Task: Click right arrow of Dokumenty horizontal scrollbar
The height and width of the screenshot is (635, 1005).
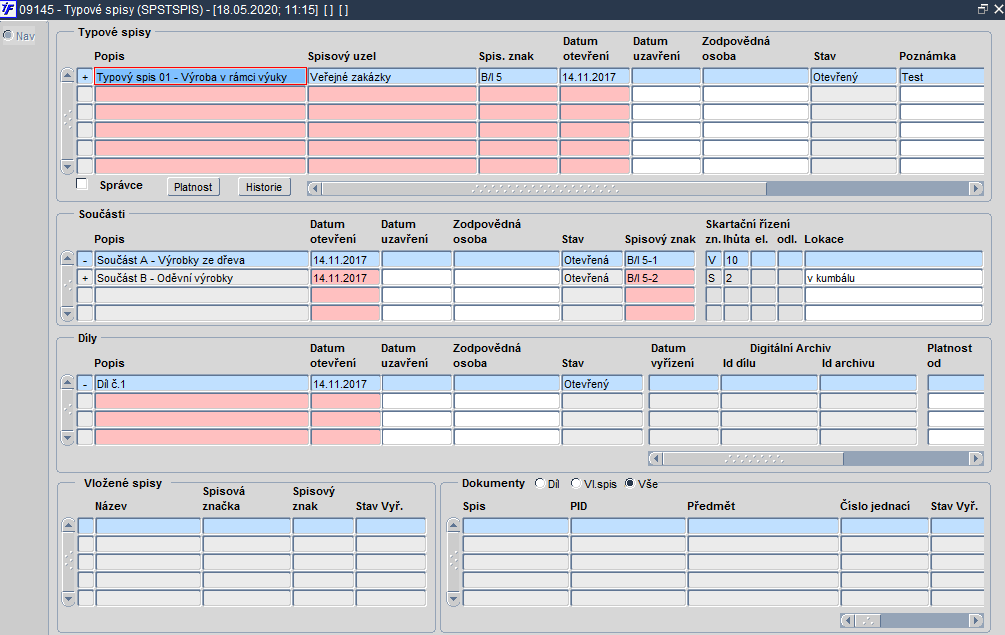Action: [976, 620]
